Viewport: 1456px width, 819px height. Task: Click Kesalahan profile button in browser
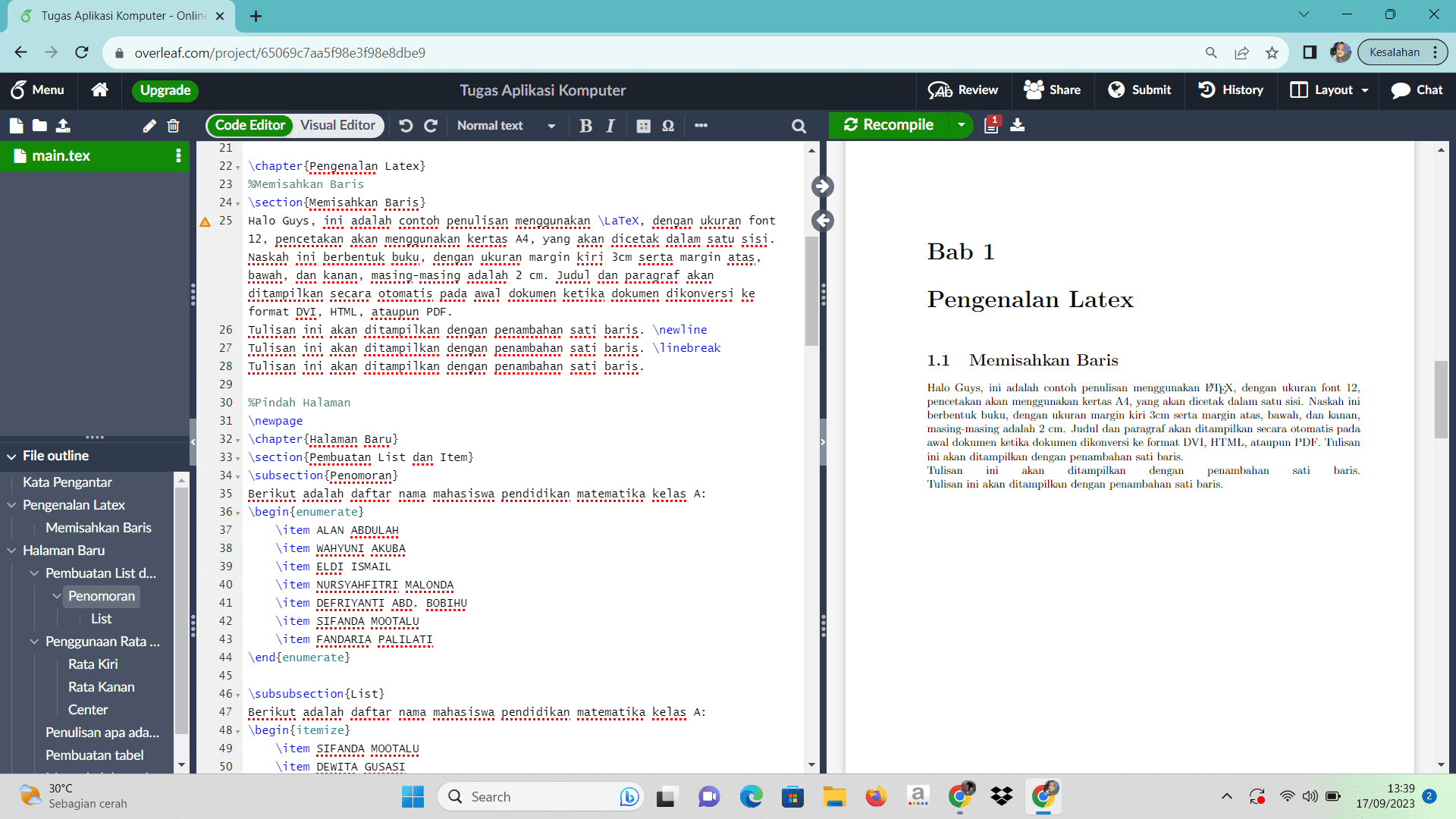(1403, 52)
